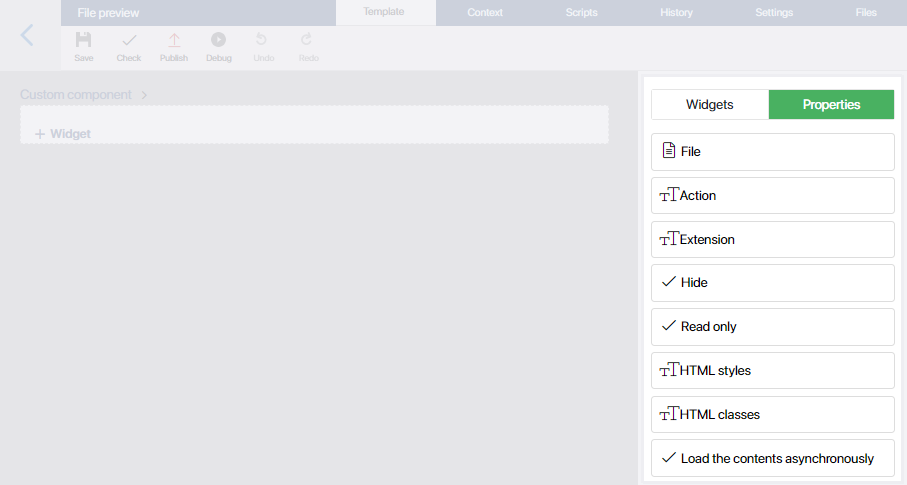Switch to the Context tab

485,12
